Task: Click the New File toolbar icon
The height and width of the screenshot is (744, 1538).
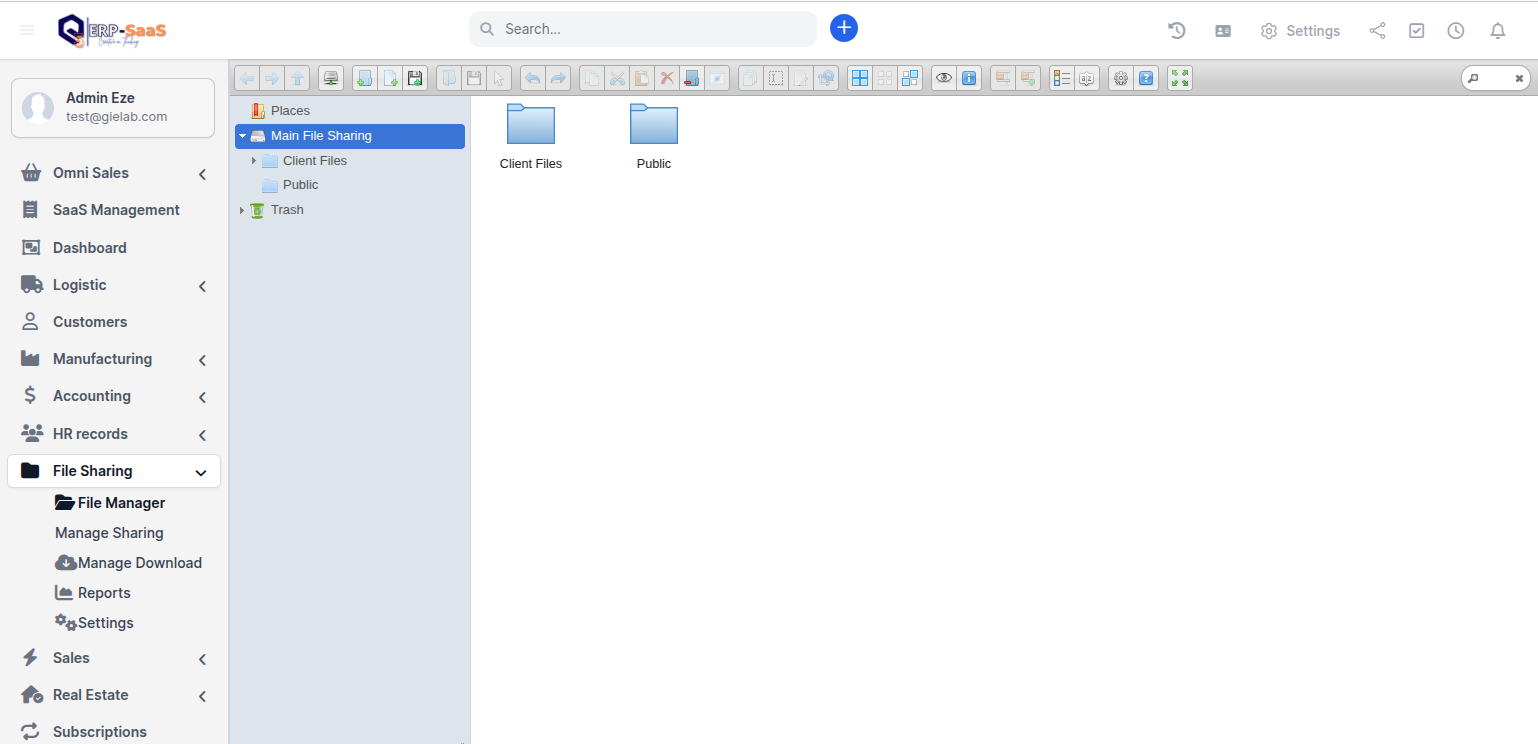Action: [x=390, y=78]
